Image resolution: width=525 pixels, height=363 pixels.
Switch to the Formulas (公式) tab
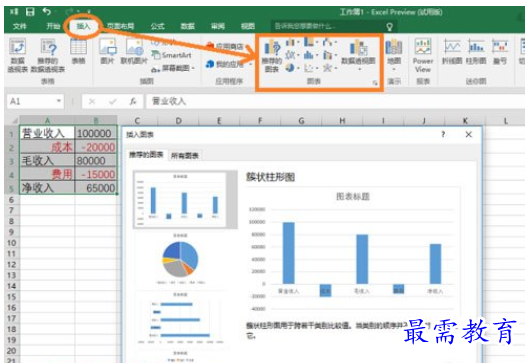tap(157, 26)
